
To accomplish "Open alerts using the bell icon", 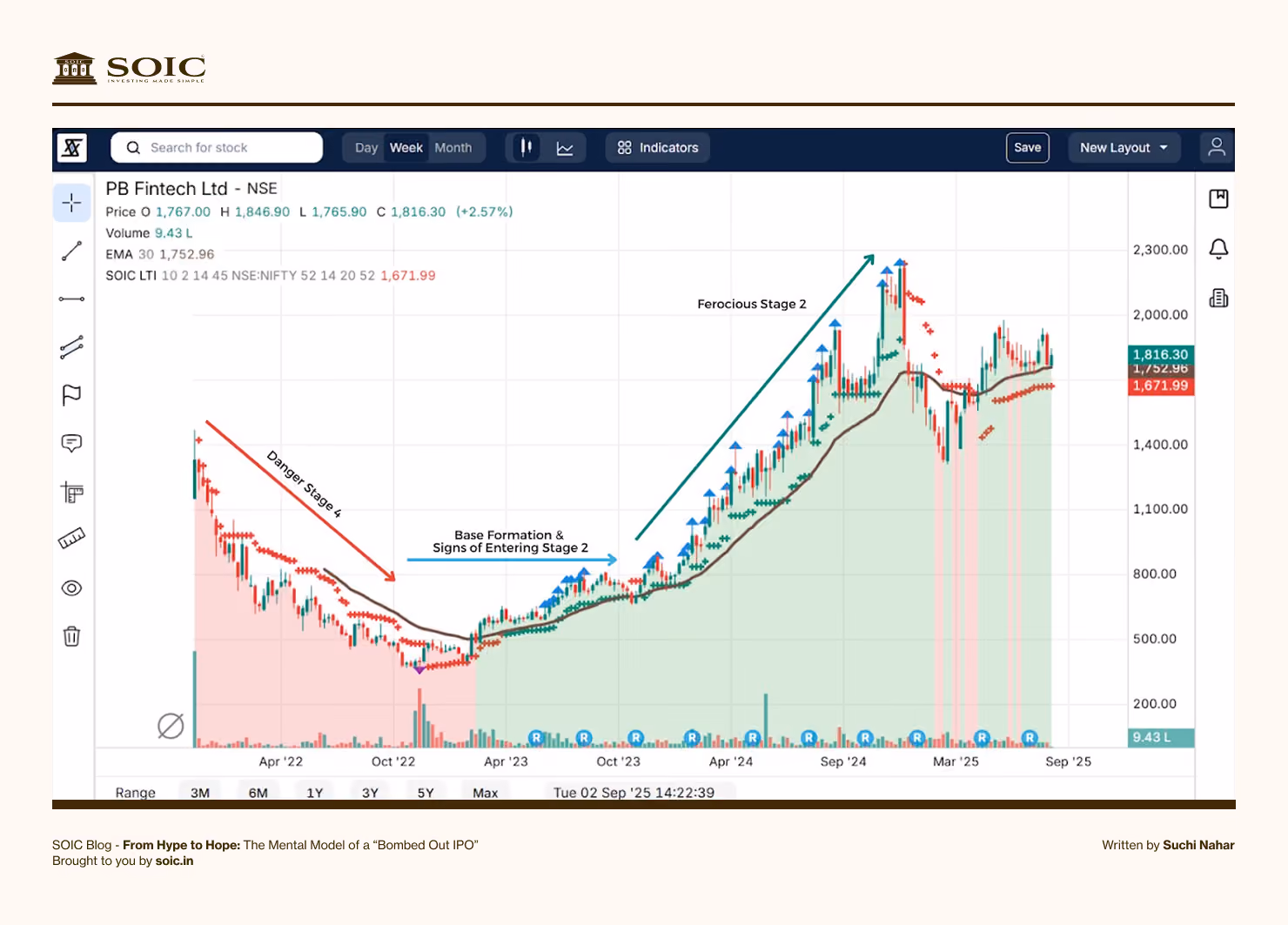I will point(1219,249).
